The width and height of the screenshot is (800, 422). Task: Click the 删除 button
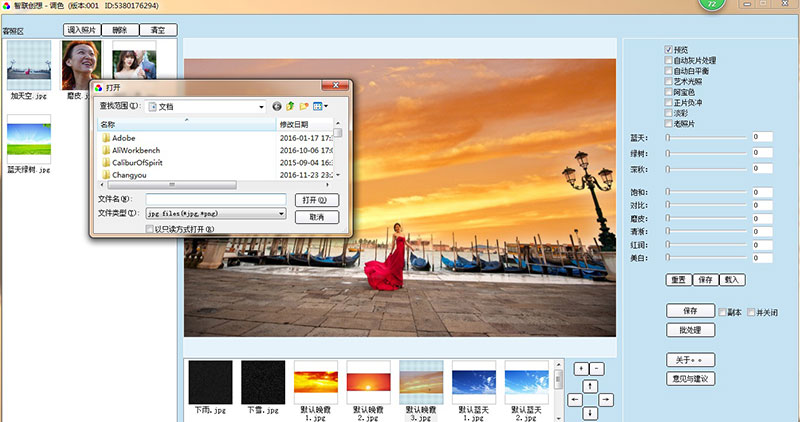click(x=120, y=30)
